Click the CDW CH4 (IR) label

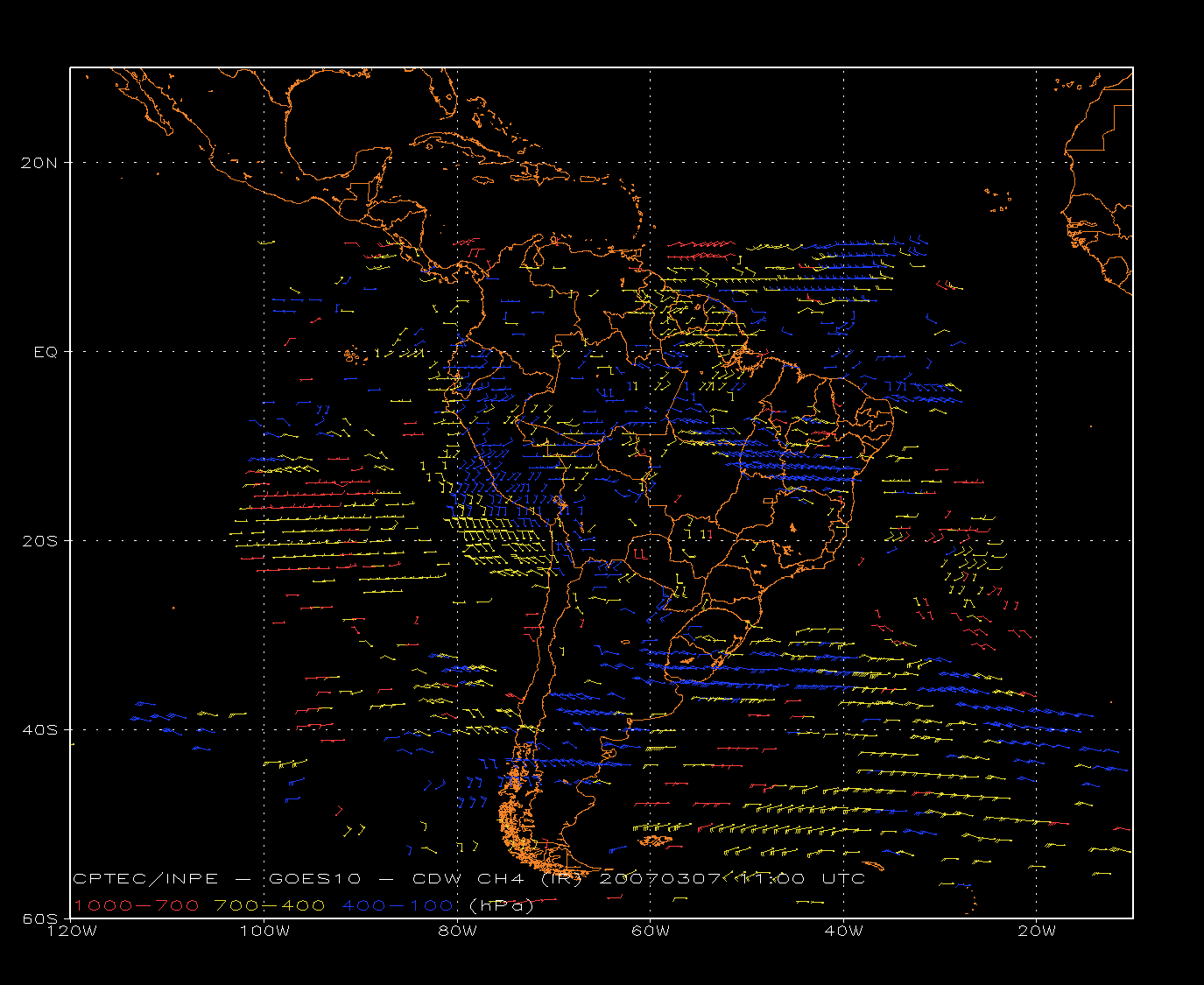[496, 879]
